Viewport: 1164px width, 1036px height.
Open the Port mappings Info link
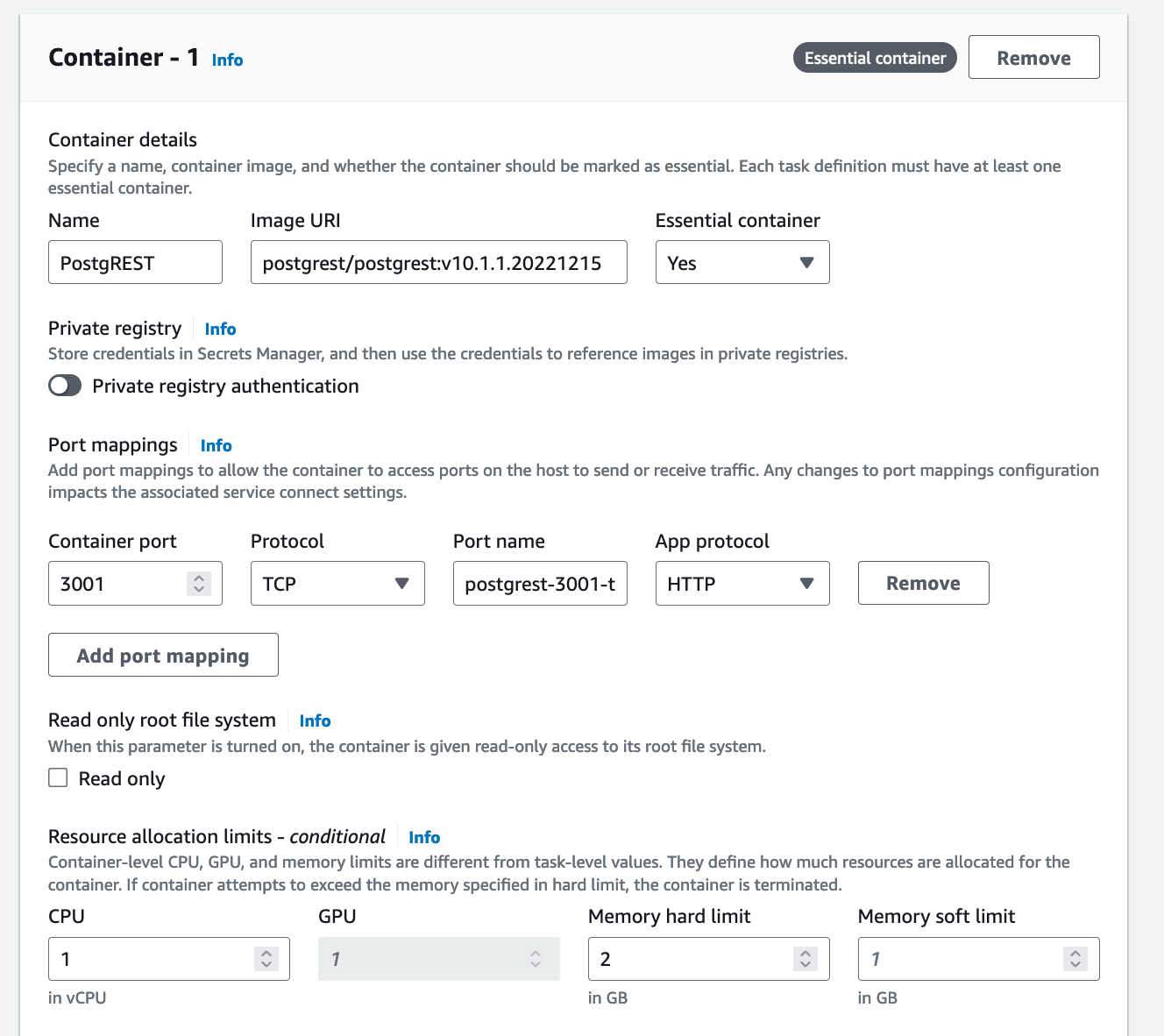pos(216,445)
